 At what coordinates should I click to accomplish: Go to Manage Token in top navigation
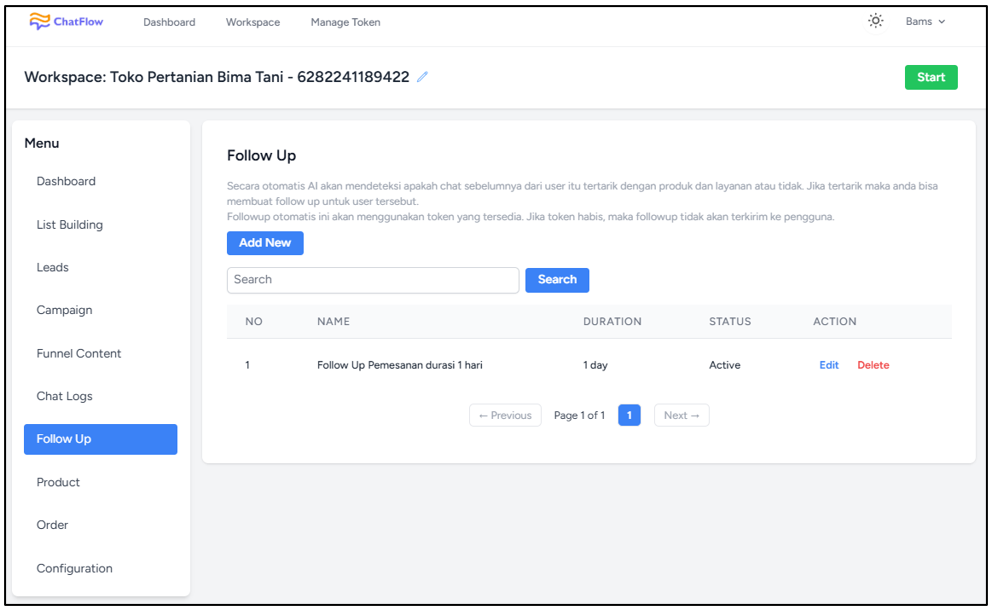(x=345, y=22)
